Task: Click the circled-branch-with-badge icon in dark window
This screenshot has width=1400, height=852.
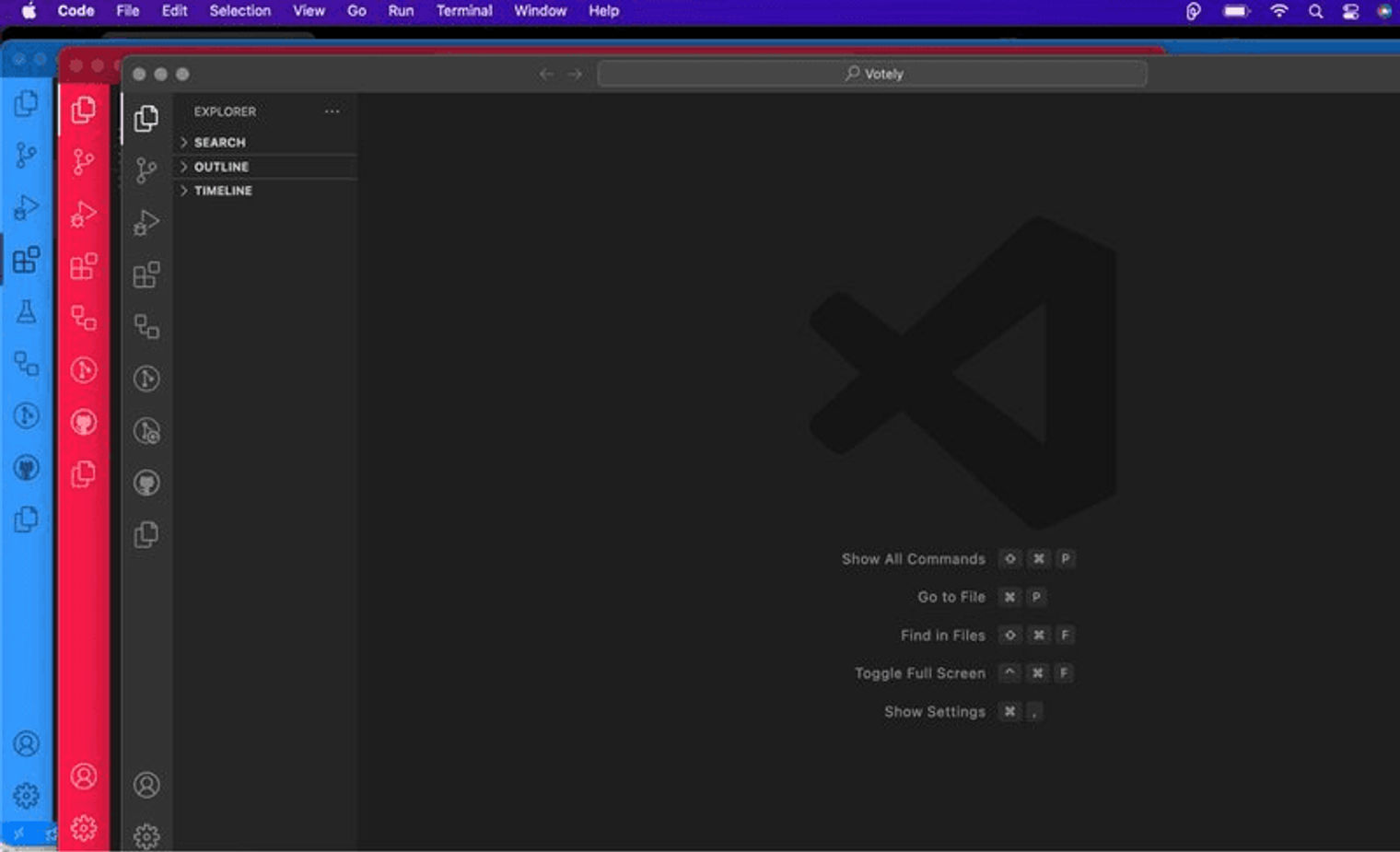Action: point(146,431)
